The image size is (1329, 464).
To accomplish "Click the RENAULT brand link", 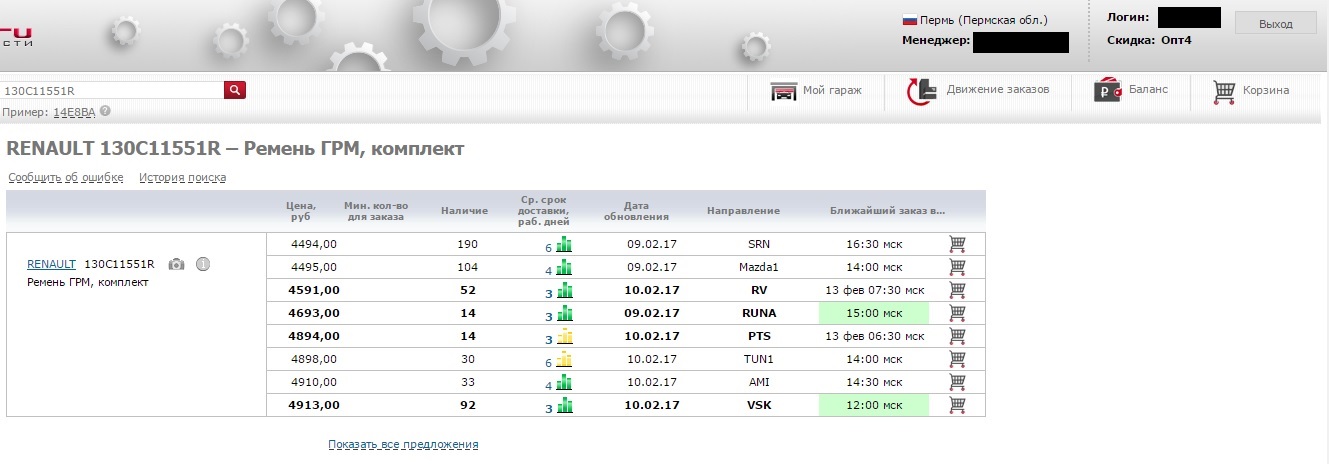I will (x=51, y=264).
